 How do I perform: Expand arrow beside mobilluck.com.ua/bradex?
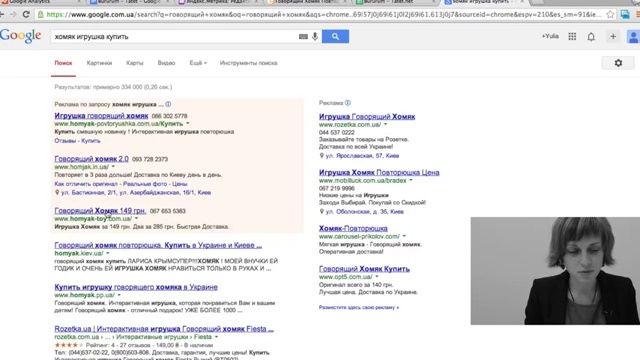pyautogui.click(x=411, y=180)
